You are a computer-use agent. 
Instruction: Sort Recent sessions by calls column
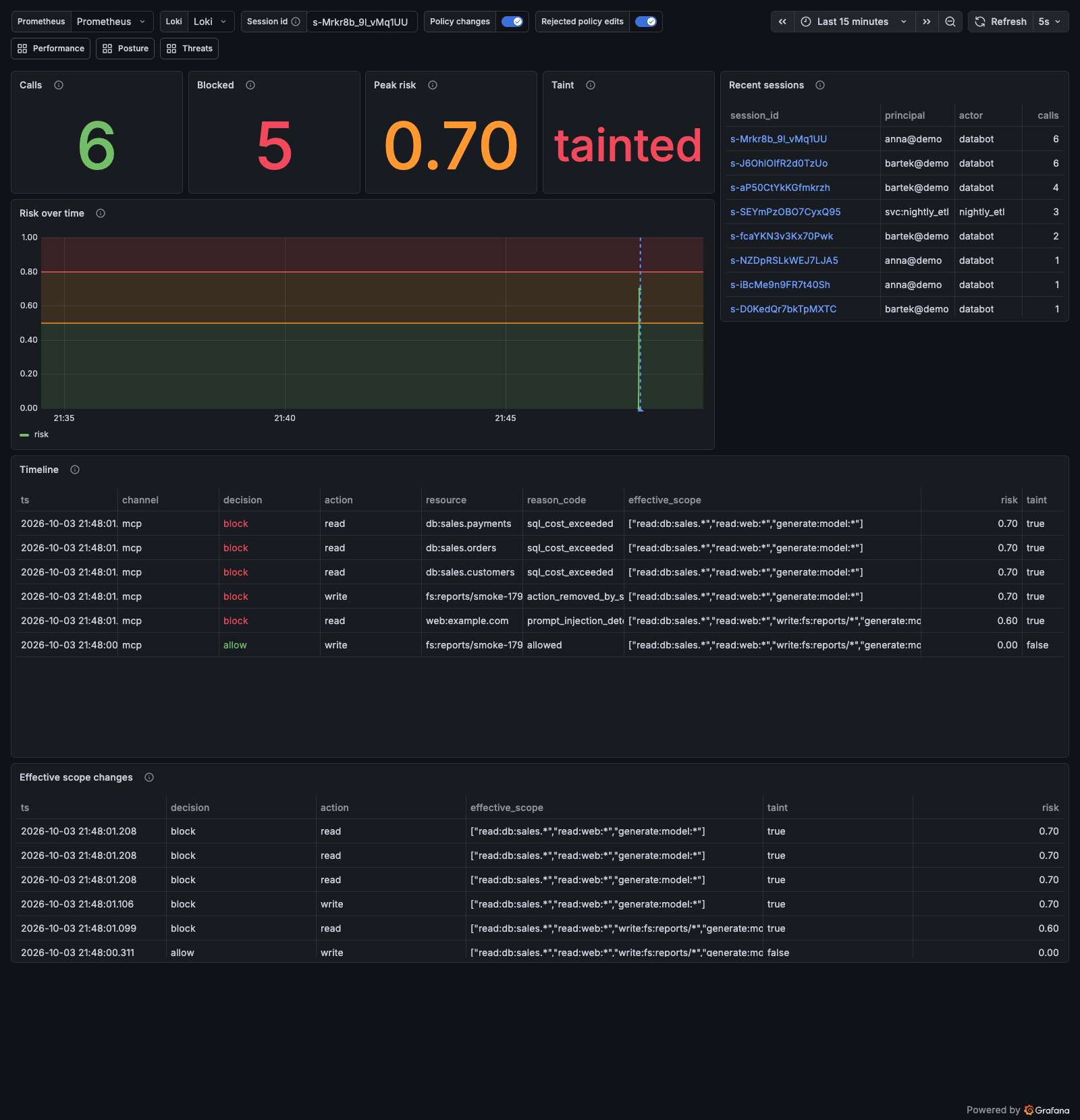pyautogui.click(x=1048, y=115)
